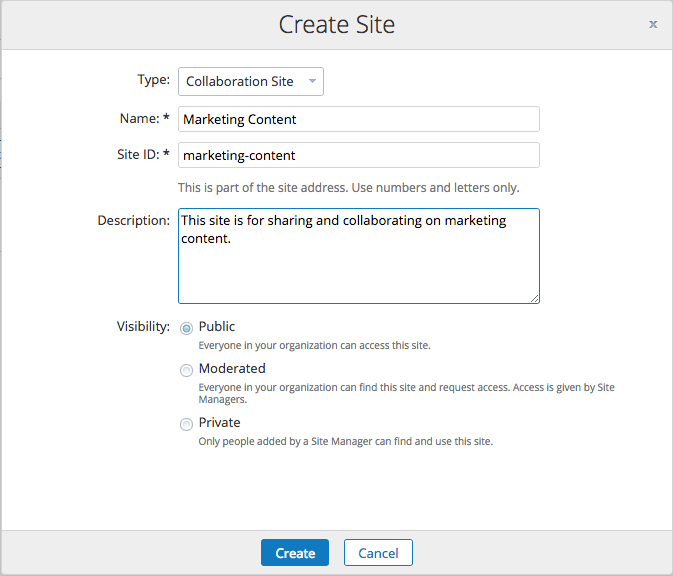The height and width of the screenshot is (576, 673).
Task: Click the Cancel button
Action: click(378, 552)
